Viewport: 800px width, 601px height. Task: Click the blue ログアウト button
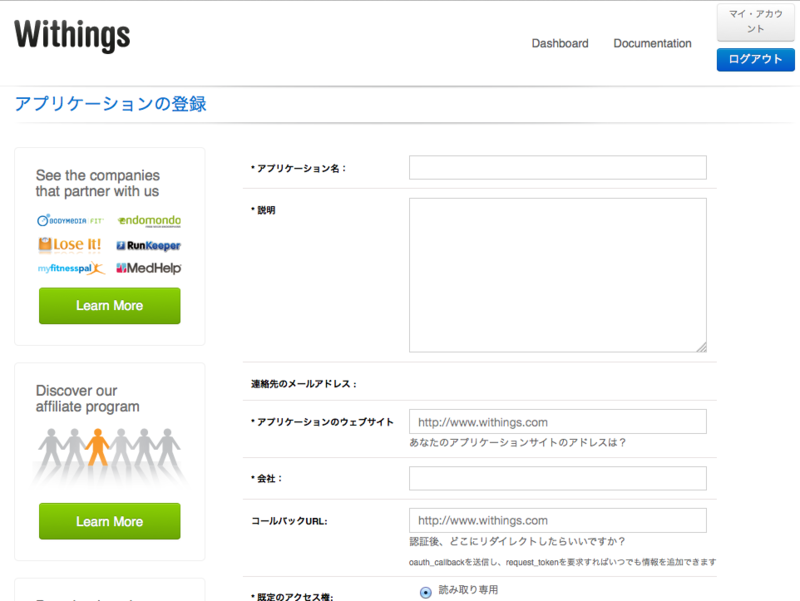coord(755,59)
